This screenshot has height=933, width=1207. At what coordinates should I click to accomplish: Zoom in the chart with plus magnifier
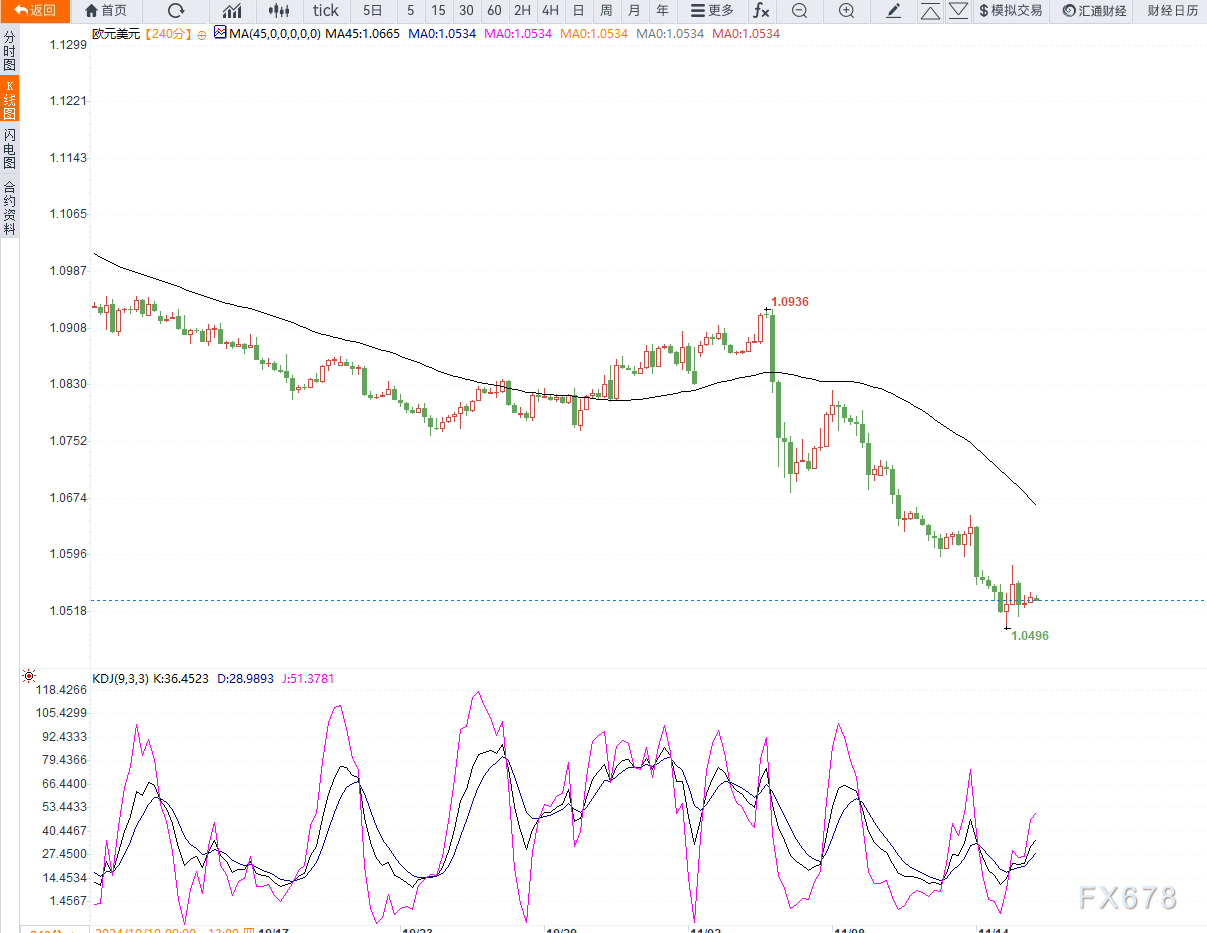(x=846, y=11)
